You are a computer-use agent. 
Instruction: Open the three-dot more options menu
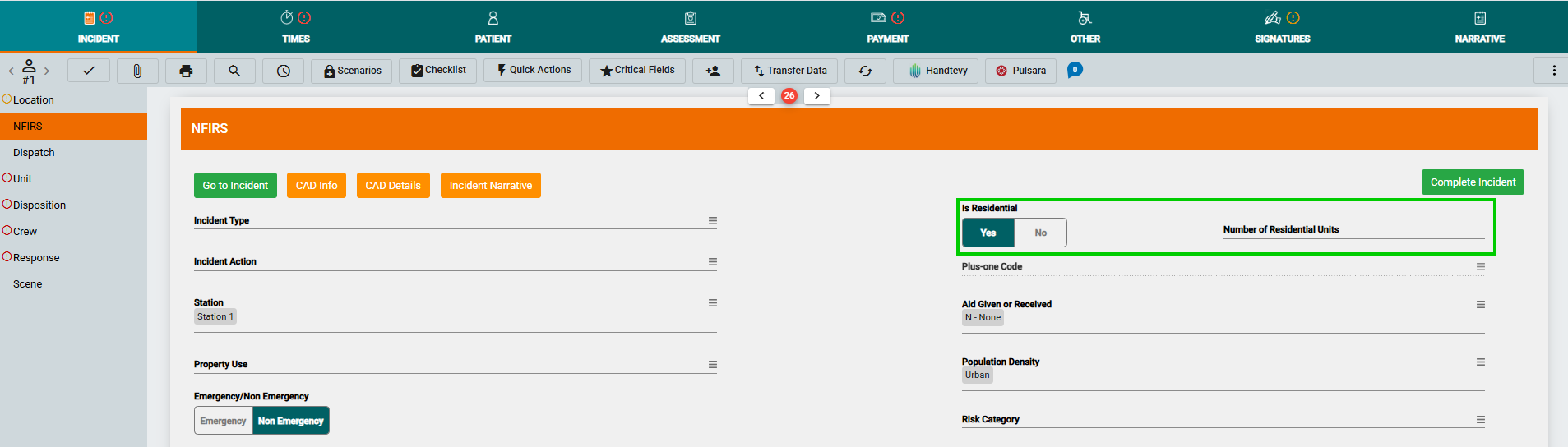coord(1553,71)
